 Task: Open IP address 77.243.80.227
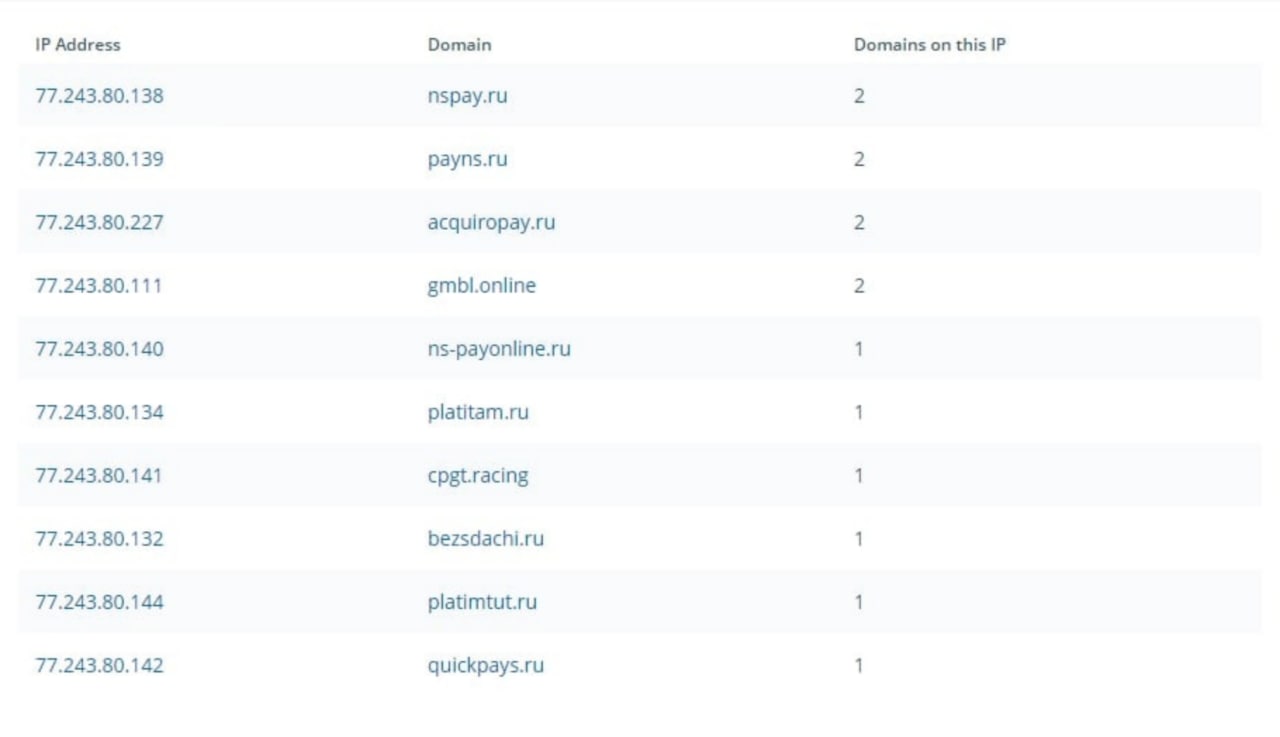[x=99, y=223]
